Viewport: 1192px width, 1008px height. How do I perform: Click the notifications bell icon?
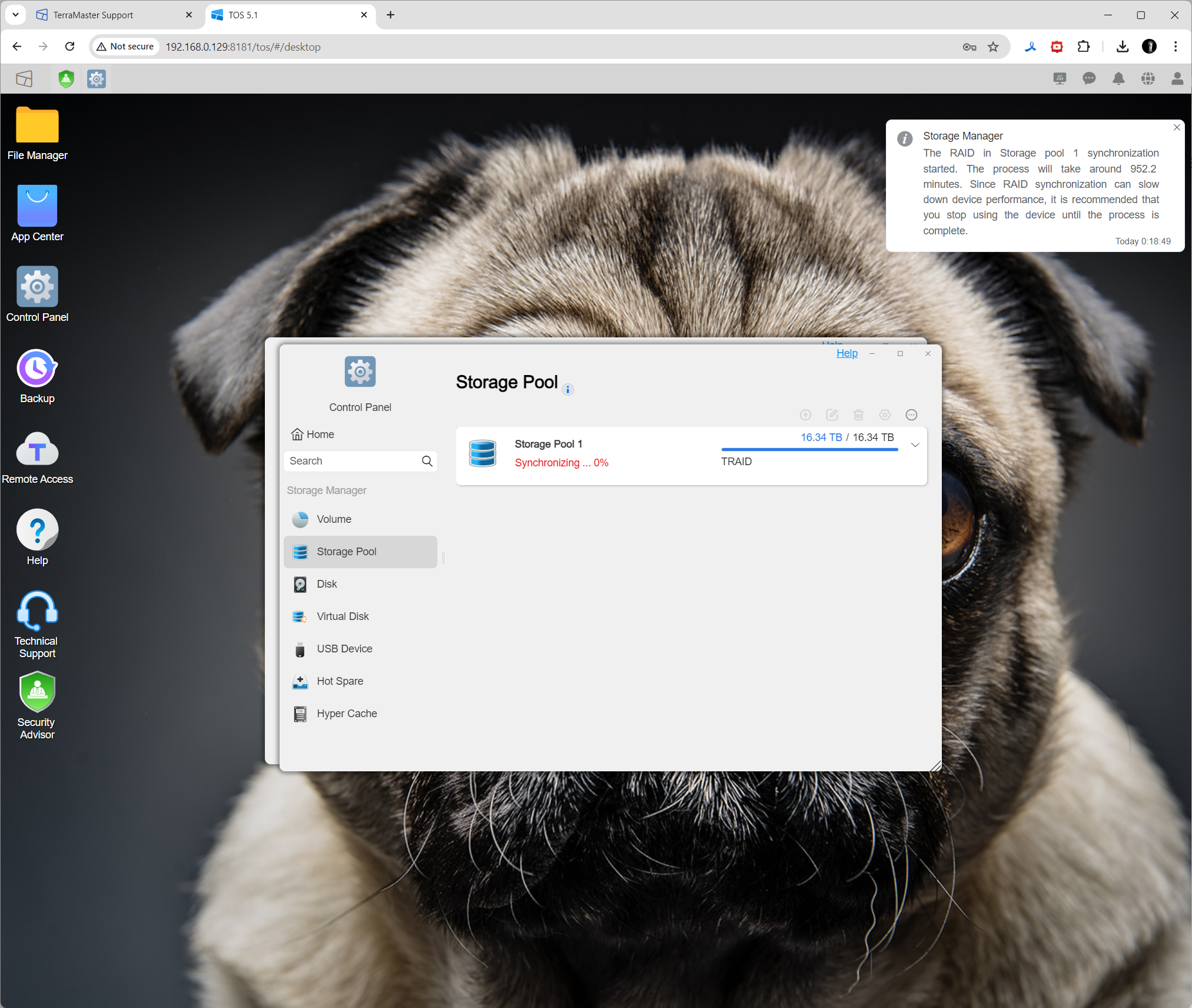1118,78
